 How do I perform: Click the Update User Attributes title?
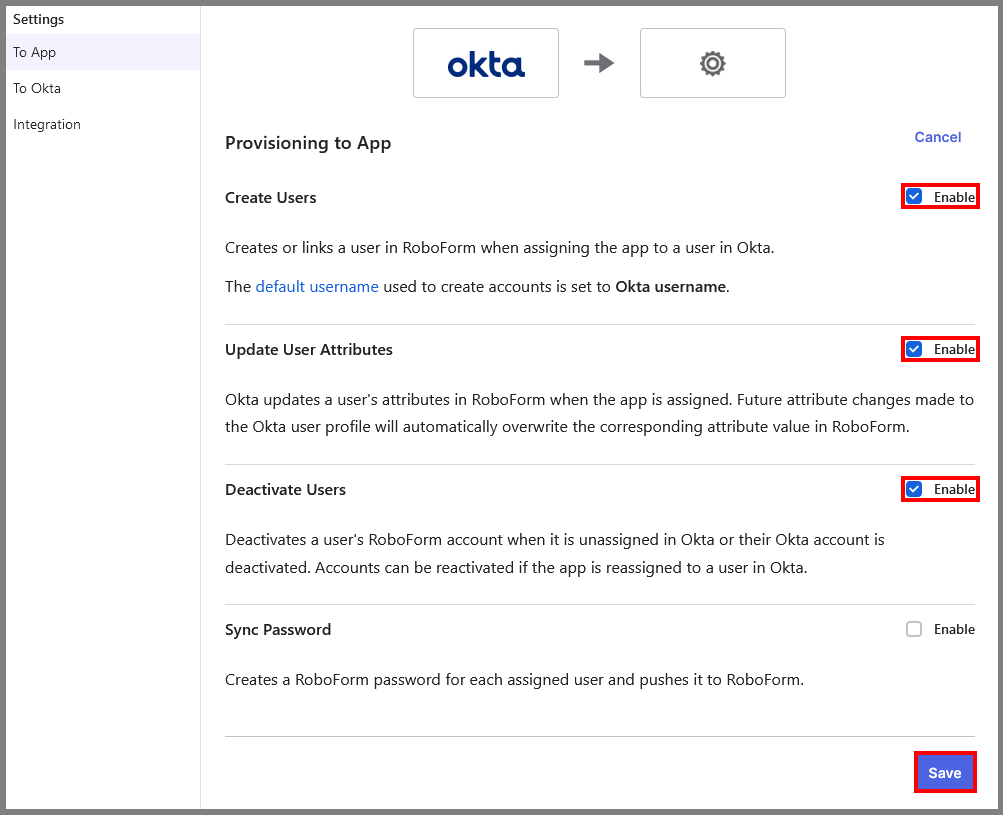309,350
